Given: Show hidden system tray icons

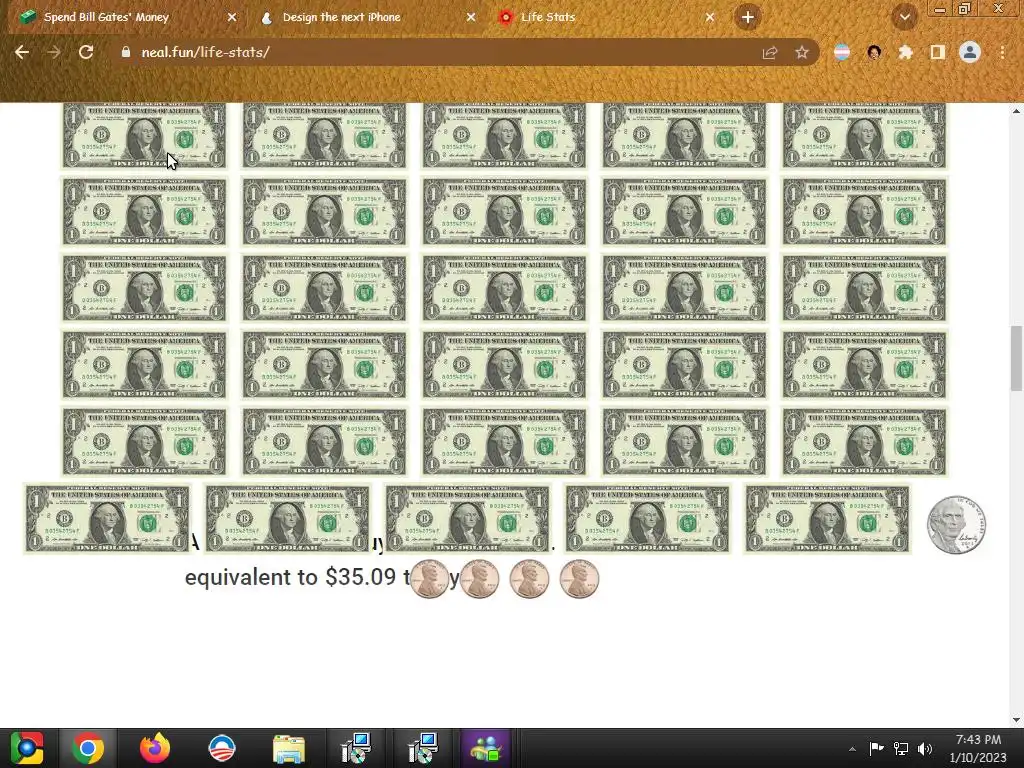Looking at the screenshot, I should (x=852, y=749).
